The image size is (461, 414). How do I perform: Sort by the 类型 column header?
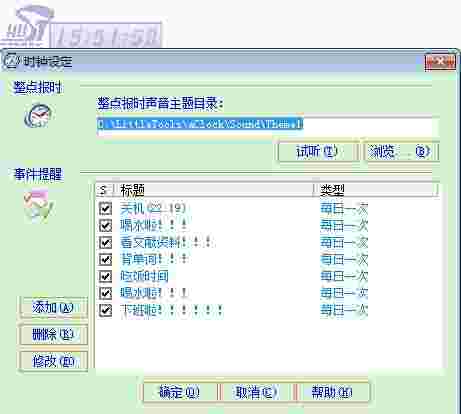(377, 190)
